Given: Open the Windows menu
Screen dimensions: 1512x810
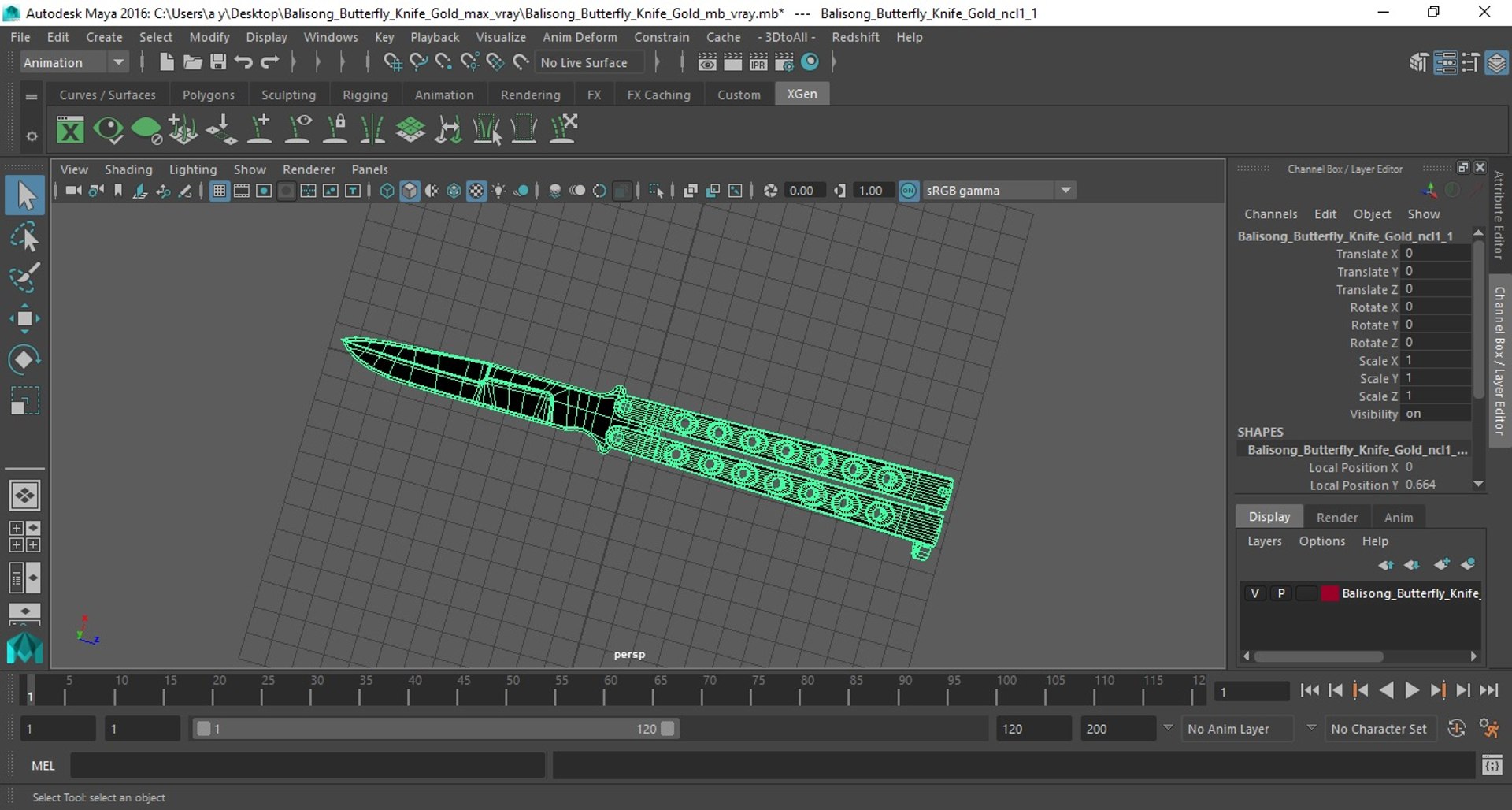Looking at the screenshot, I should click(x=331, y=37).
